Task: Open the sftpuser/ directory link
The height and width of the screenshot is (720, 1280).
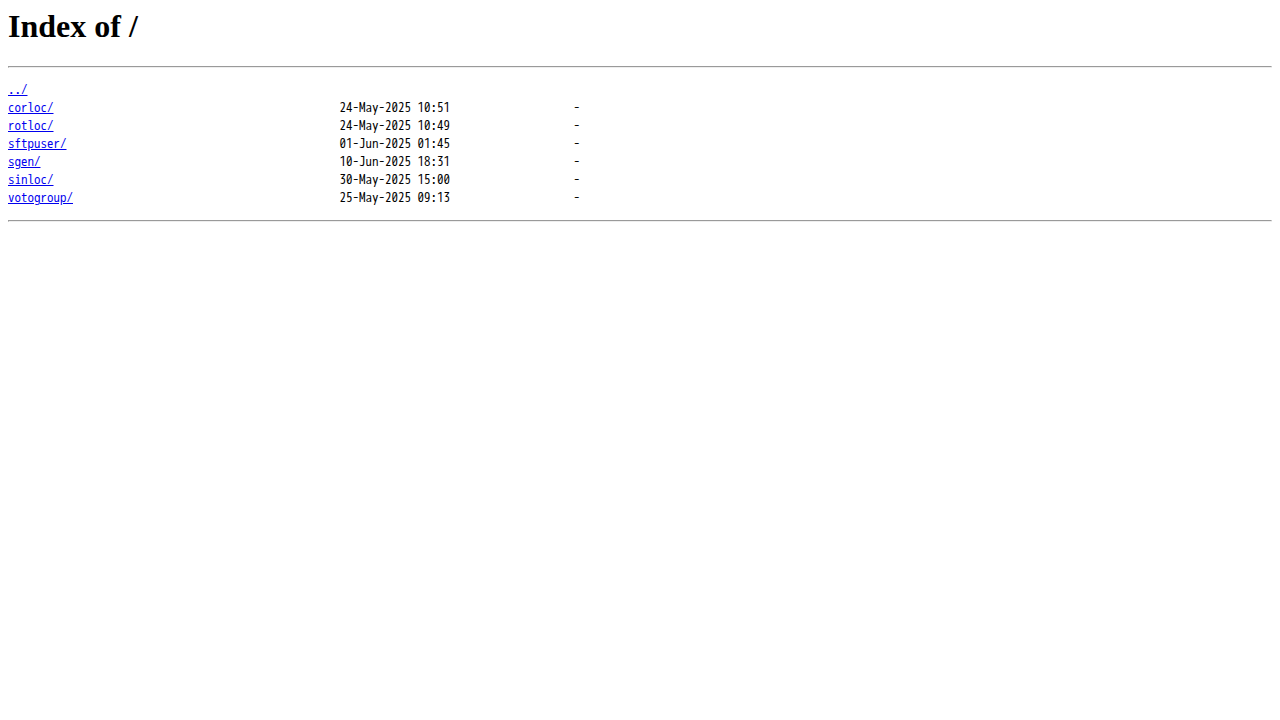Action: 37,144
